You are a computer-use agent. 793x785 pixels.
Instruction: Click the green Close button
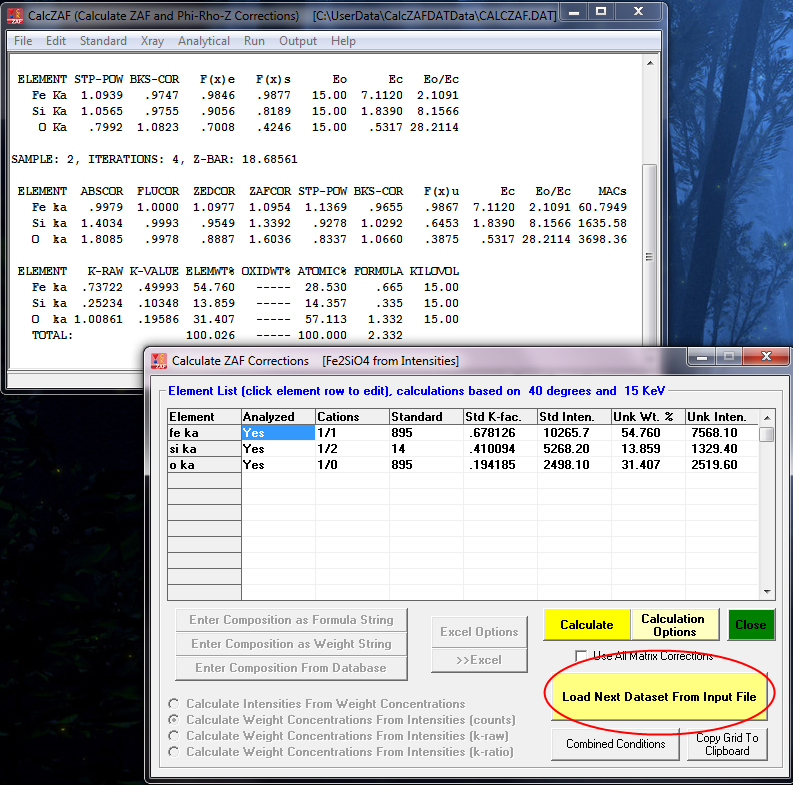pyautogui.click(x=750, y=625)
